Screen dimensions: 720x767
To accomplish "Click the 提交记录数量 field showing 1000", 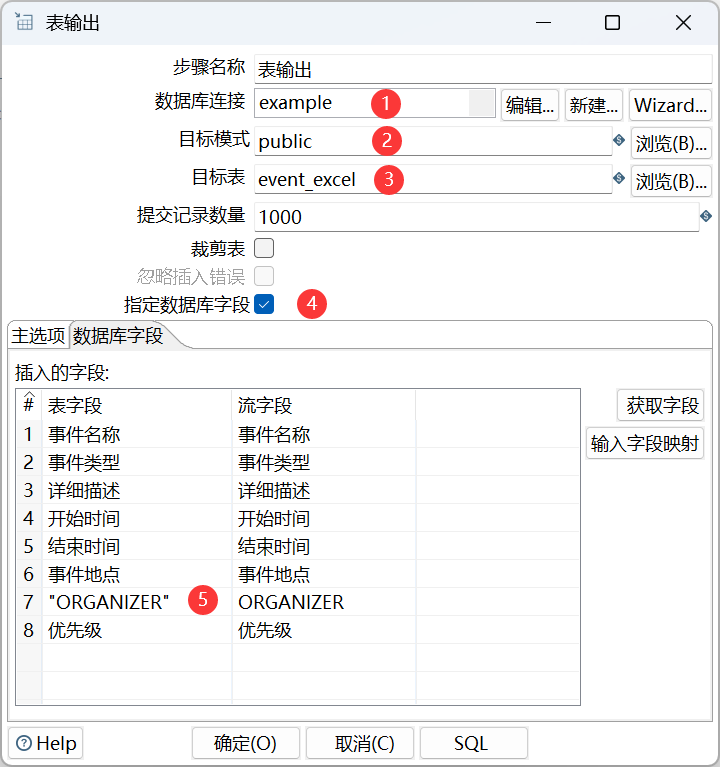I will pyautogui.click(x=477, y=217).
